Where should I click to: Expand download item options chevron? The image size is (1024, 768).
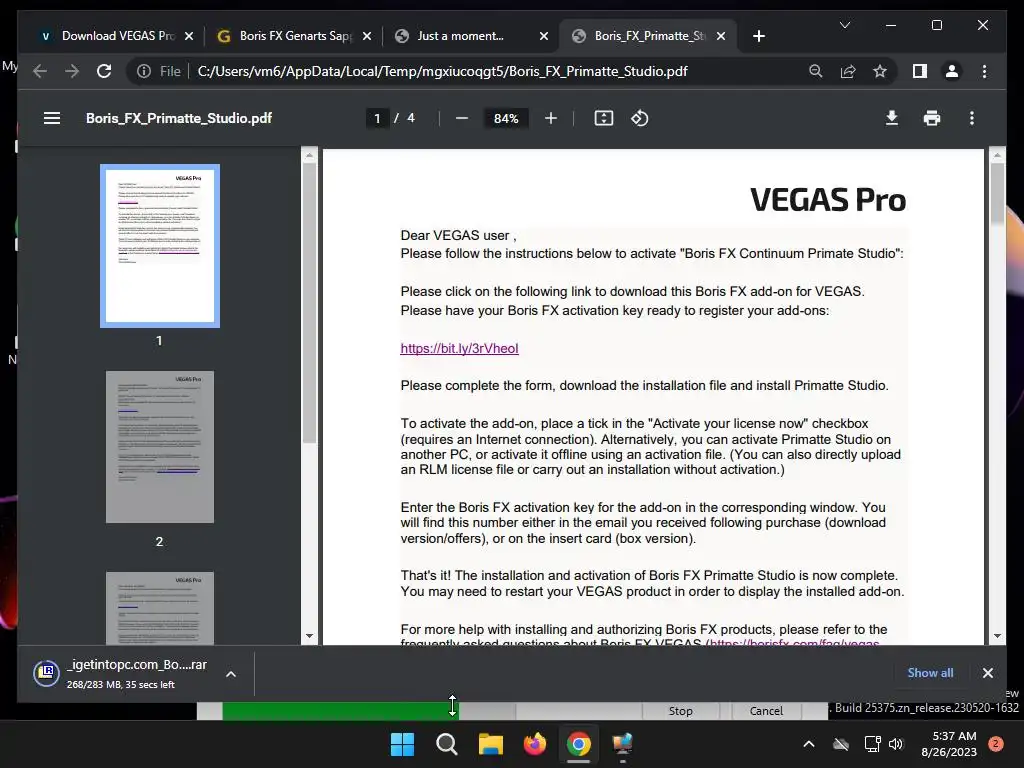tap(231, 674)
